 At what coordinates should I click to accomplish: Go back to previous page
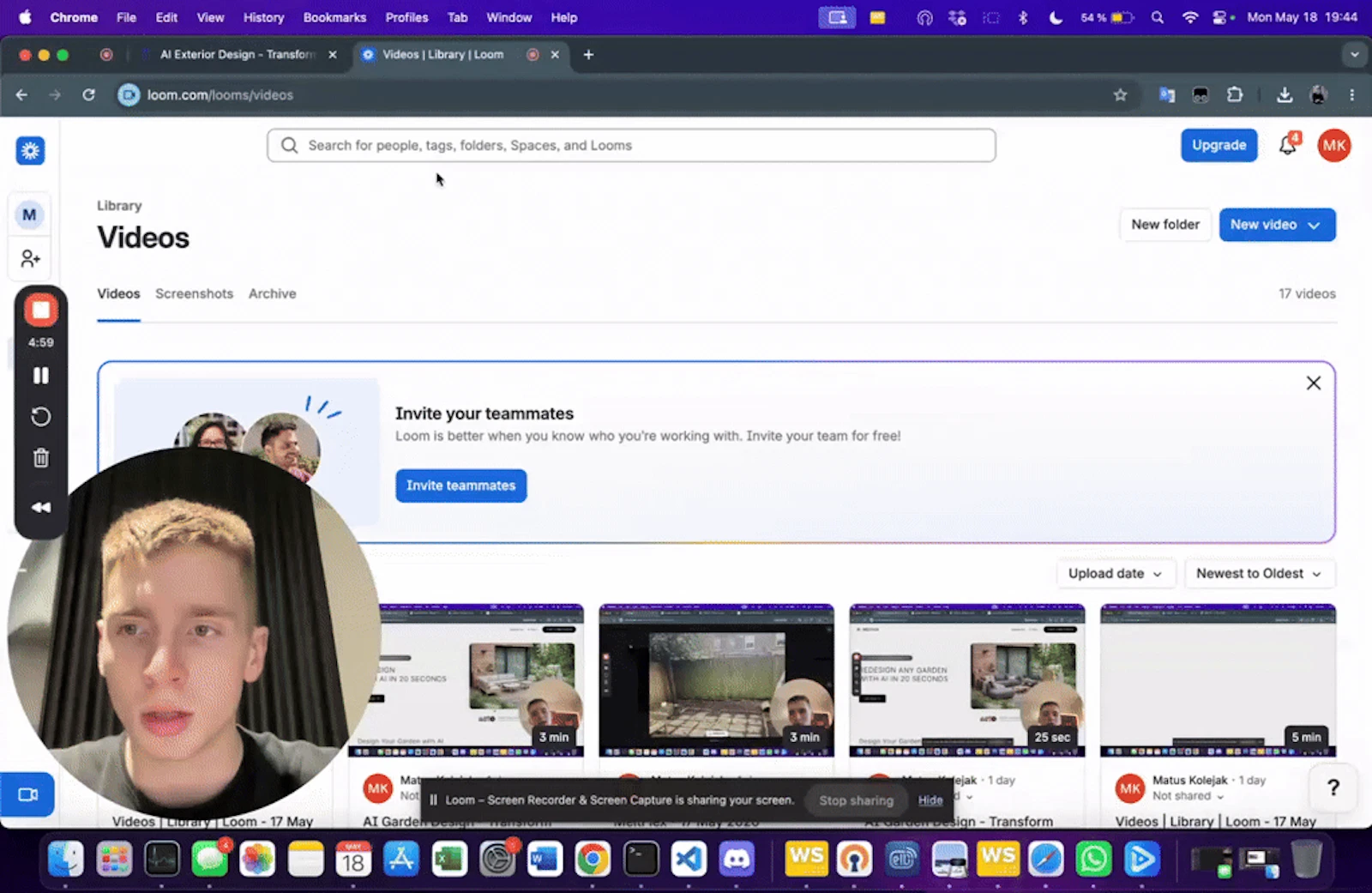[x=21, y=95]
